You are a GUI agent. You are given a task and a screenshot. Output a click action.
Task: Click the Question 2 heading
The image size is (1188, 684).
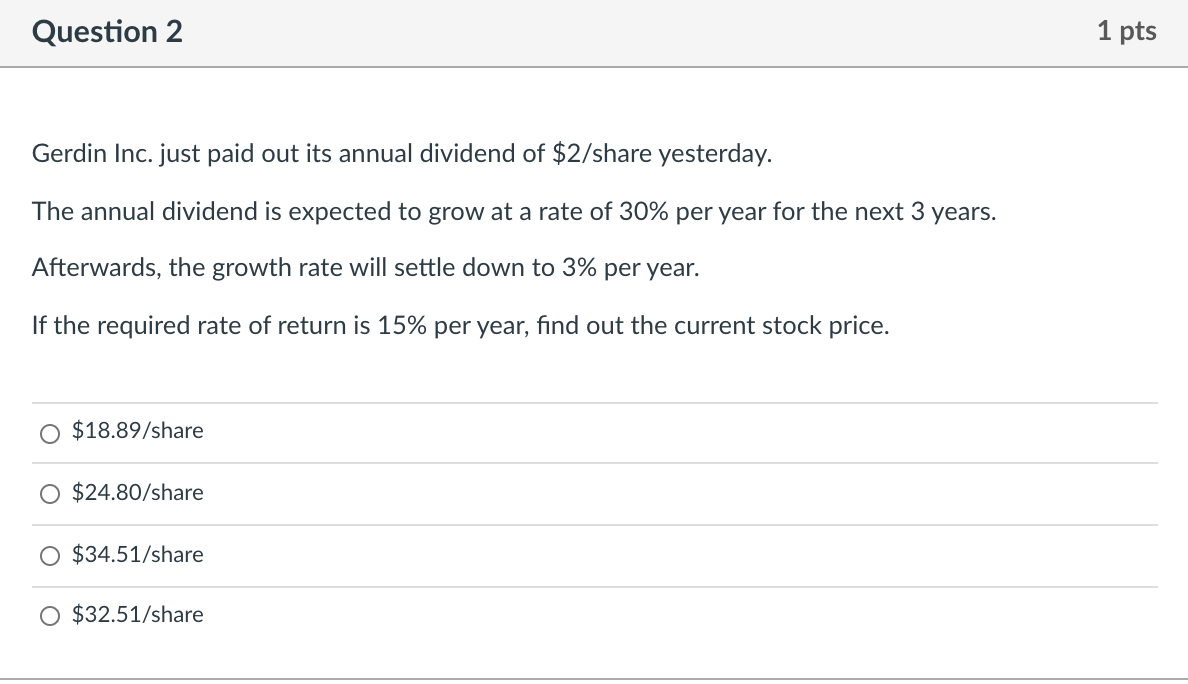[107, 32]
